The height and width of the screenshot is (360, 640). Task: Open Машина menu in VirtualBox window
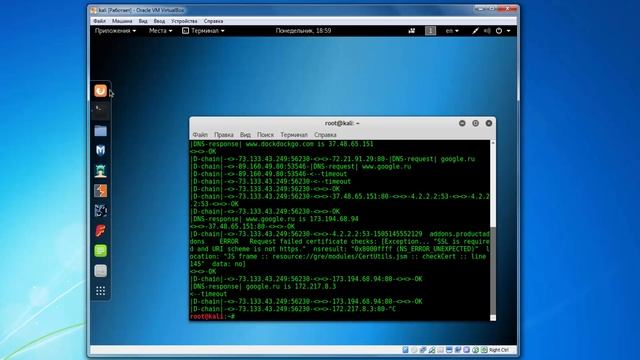pyautogui.click(x=122, y=21)
